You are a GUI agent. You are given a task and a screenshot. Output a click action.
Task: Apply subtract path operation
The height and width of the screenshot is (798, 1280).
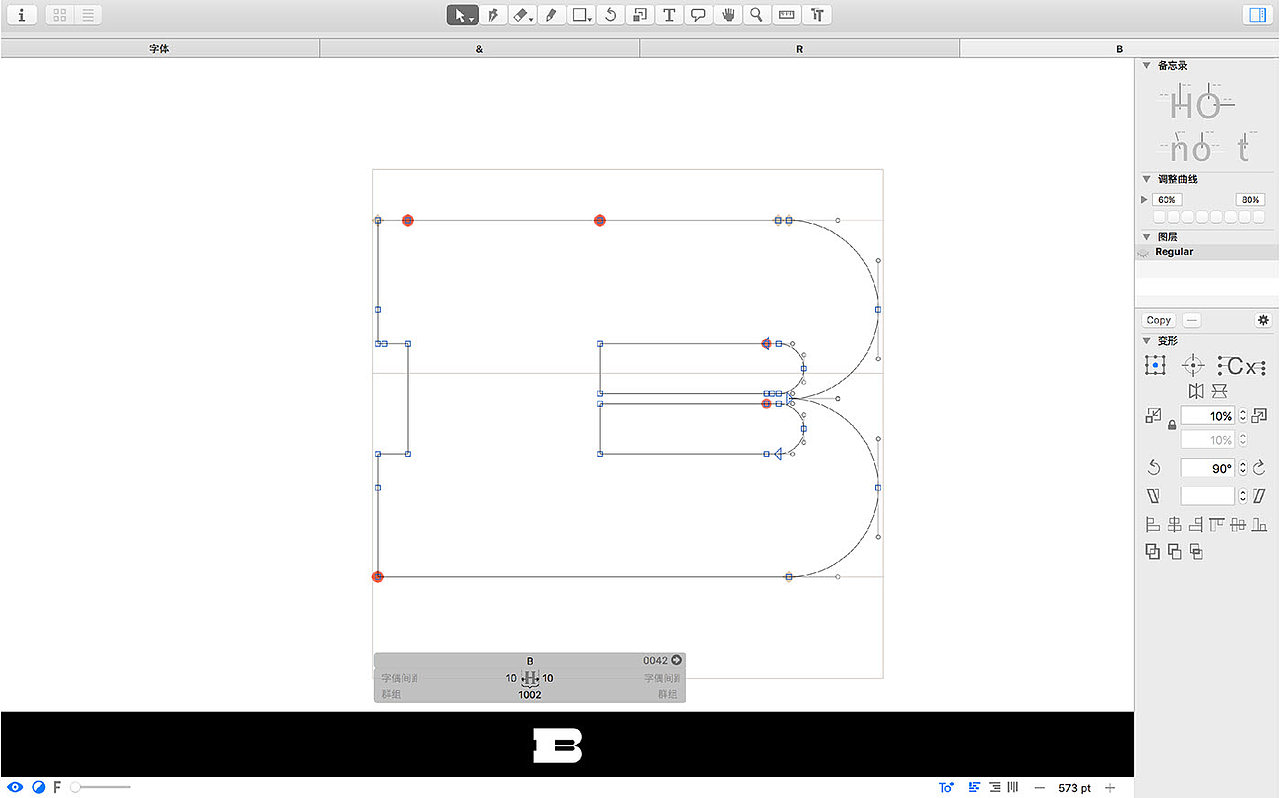pyautogui.click(x=1175, y=551)
